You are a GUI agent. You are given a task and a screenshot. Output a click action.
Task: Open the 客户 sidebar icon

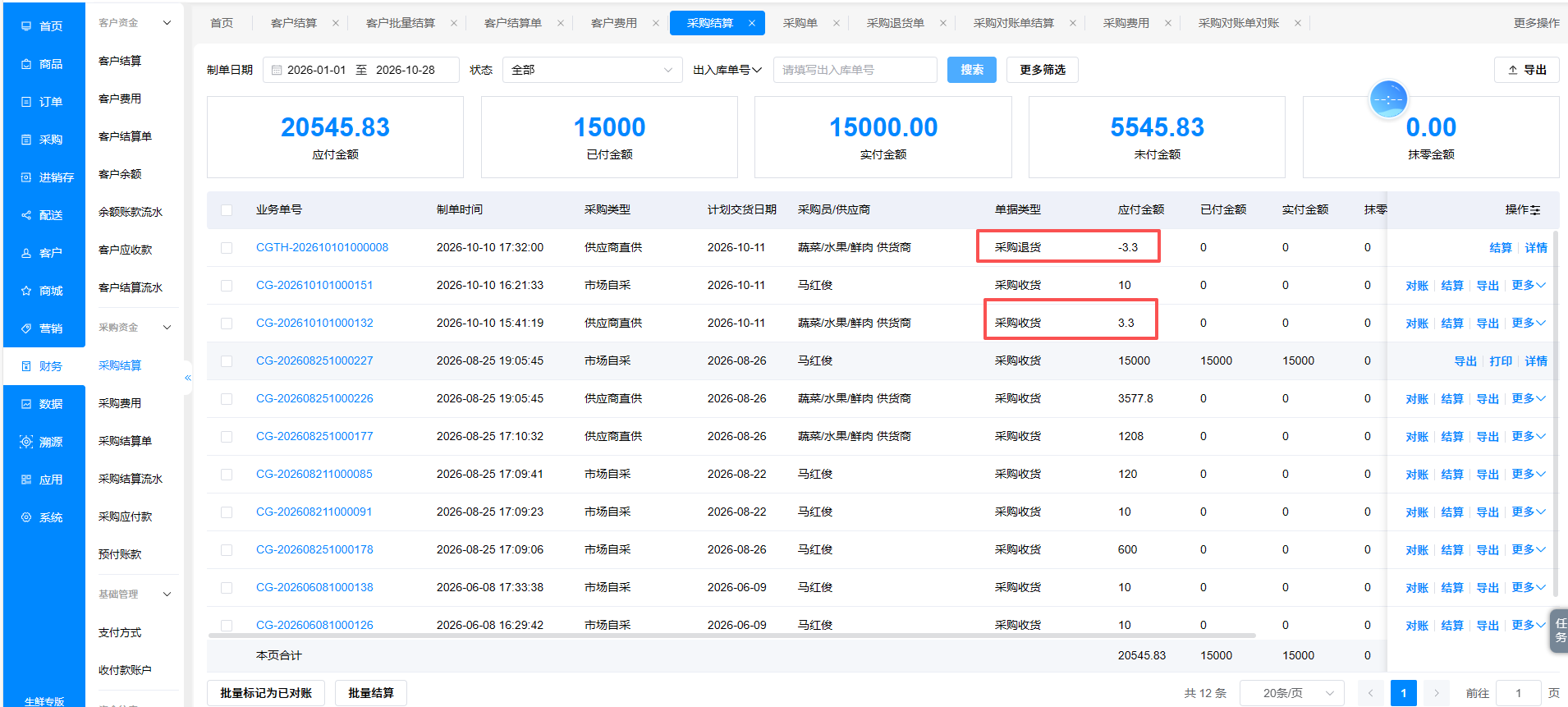(x=26, y=253)
